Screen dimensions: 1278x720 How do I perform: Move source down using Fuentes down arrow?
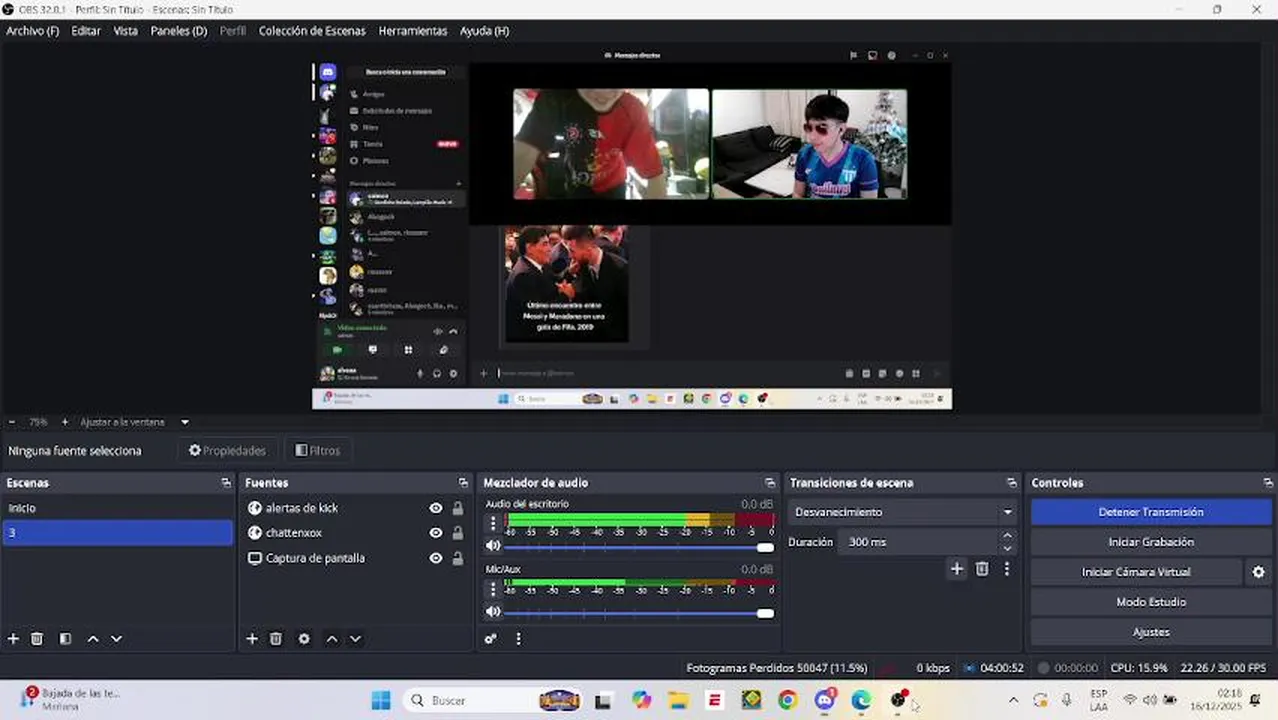point(355,639)
